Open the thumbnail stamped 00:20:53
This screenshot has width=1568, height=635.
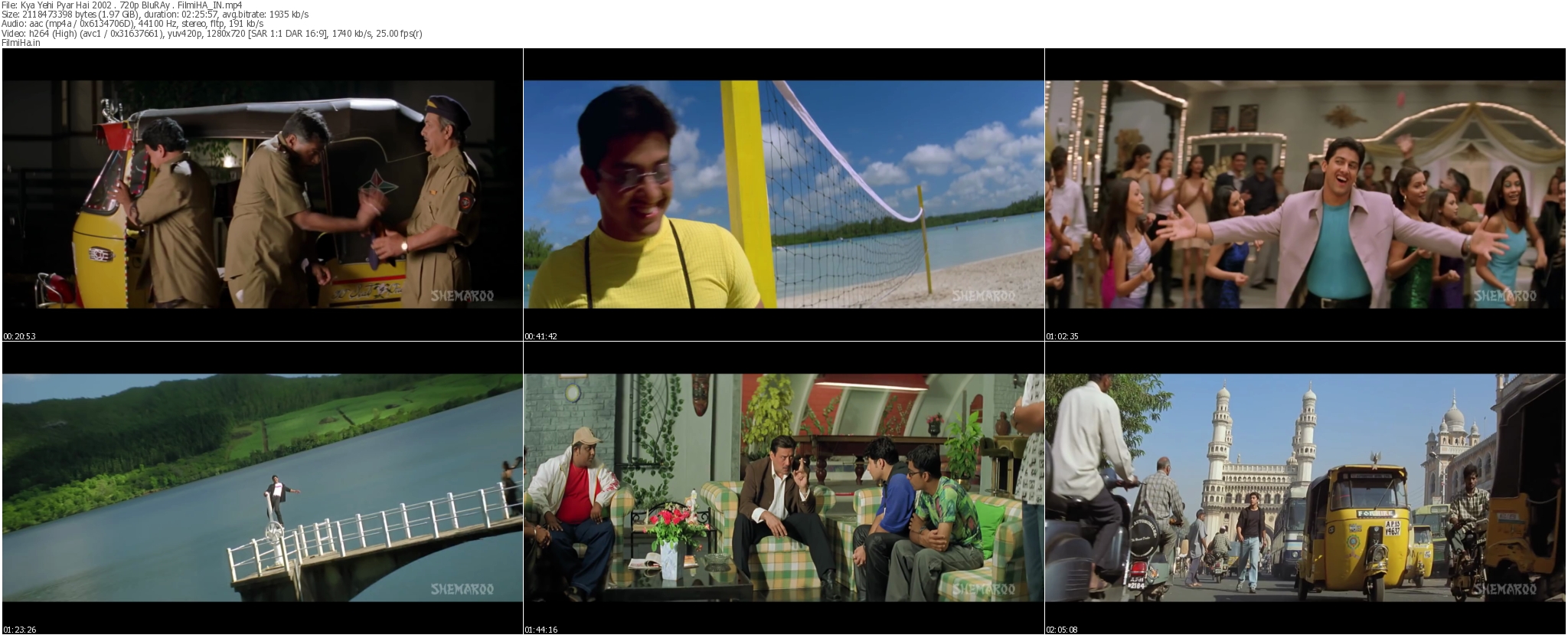click(262, 195)
